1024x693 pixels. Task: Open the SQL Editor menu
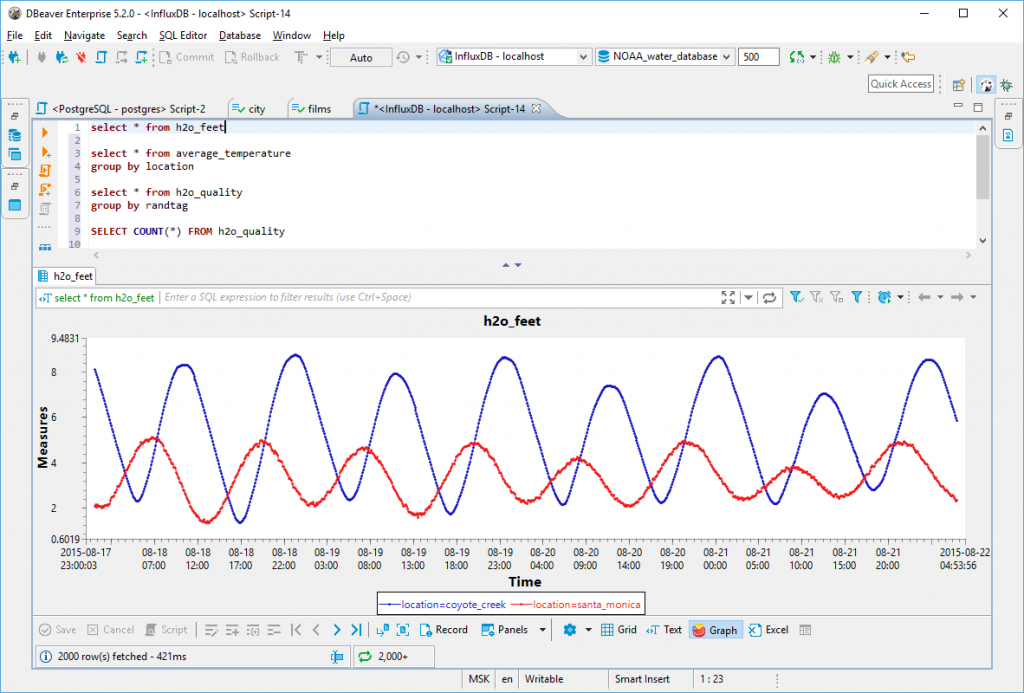click(x=183, y=35)
